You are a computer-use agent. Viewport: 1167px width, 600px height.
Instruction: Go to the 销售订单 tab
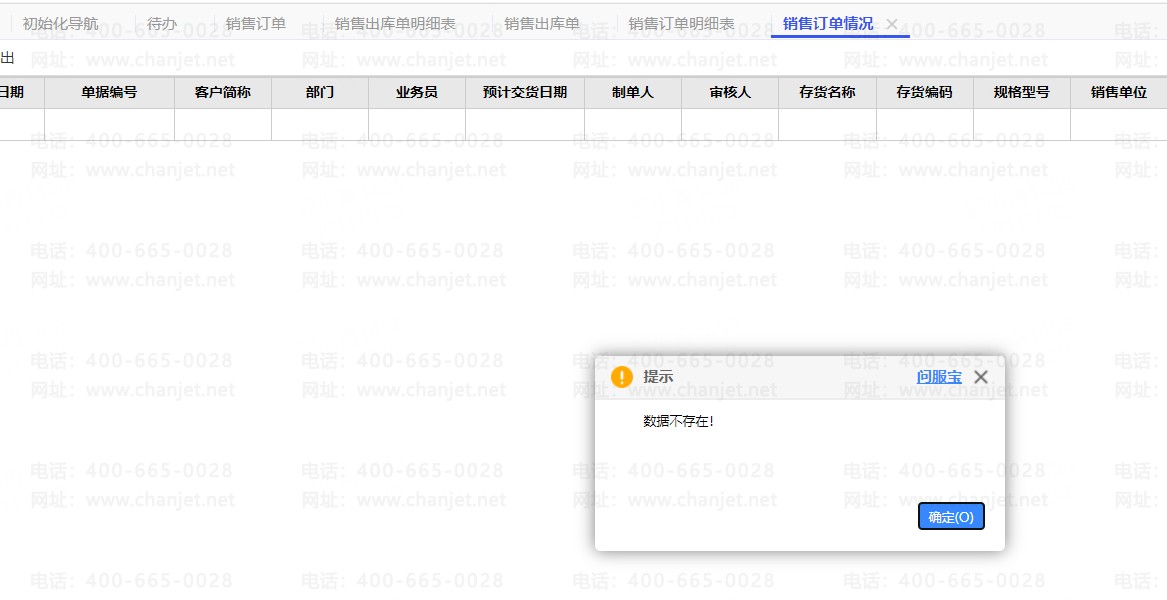tap(256, 24)
